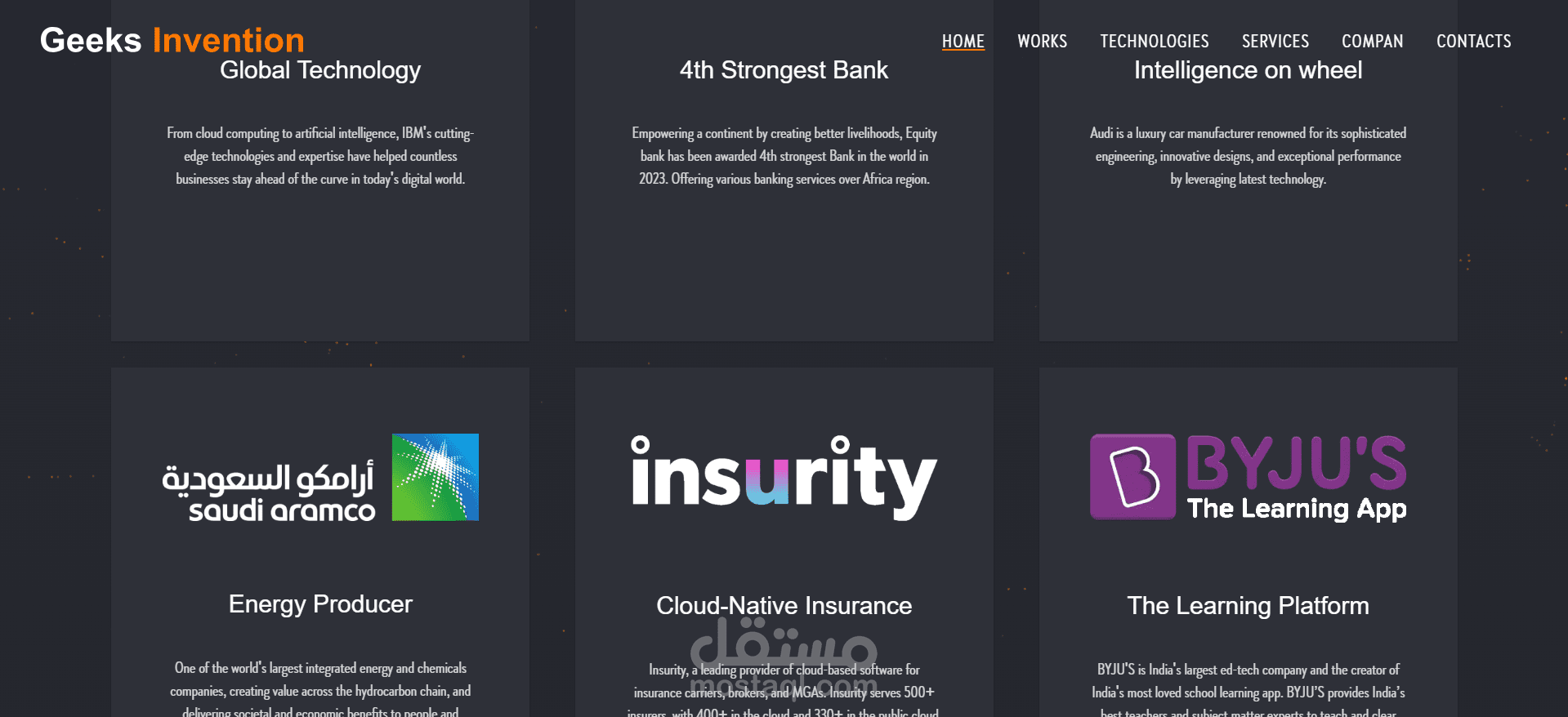Click the Audi luxury car description text
Viewport: 1568px width, 717px height.
[1248, 156]
